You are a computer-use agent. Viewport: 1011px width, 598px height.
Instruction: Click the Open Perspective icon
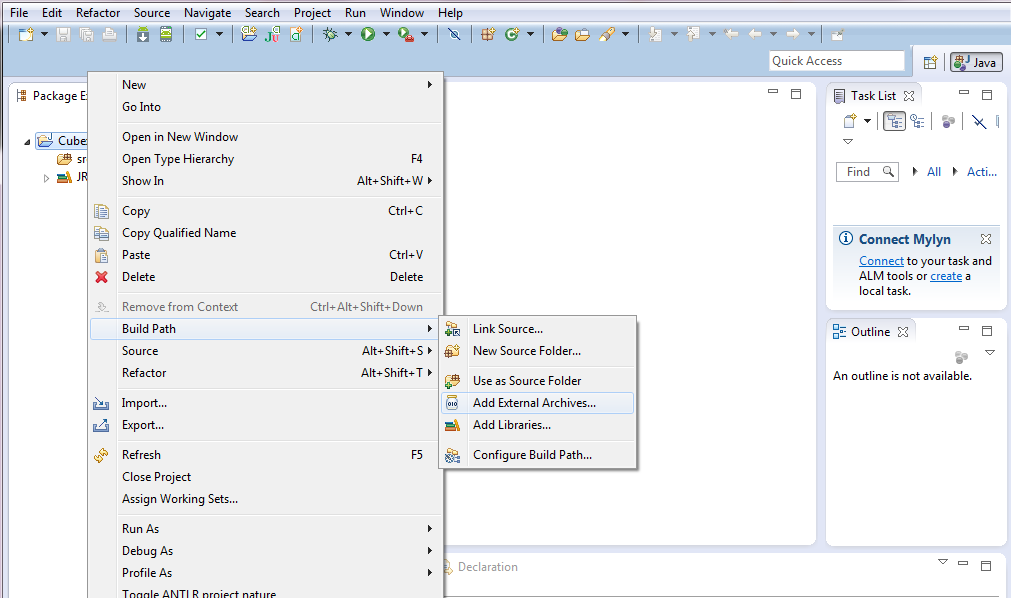930,62
